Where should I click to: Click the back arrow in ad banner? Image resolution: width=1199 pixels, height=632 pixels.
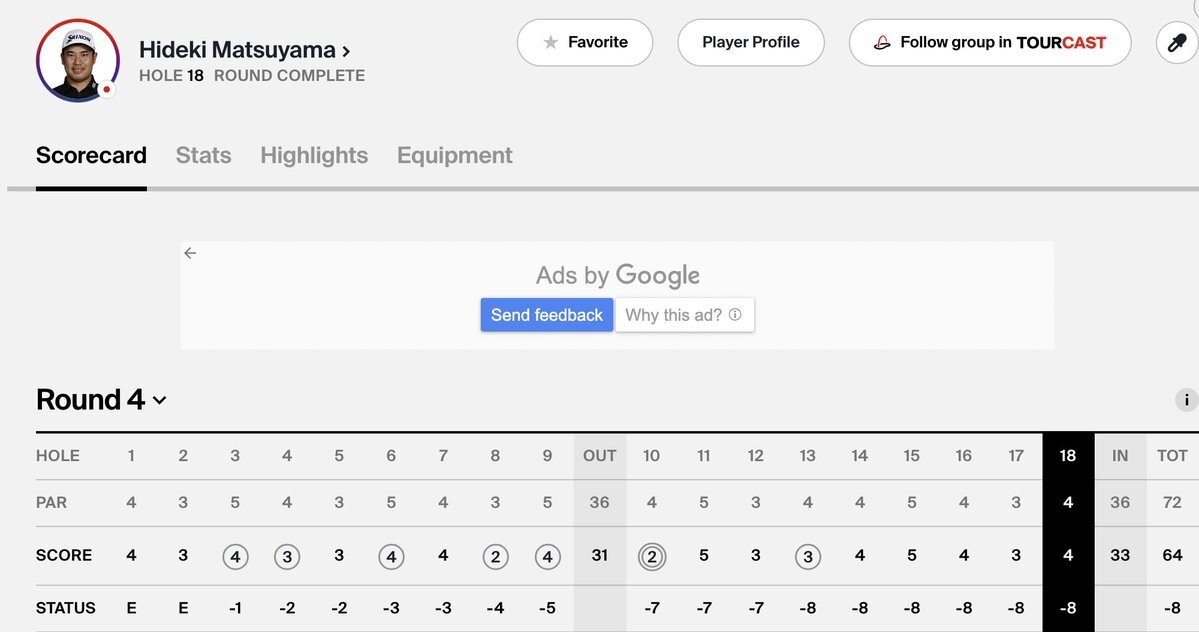click(x=190, y=253)
